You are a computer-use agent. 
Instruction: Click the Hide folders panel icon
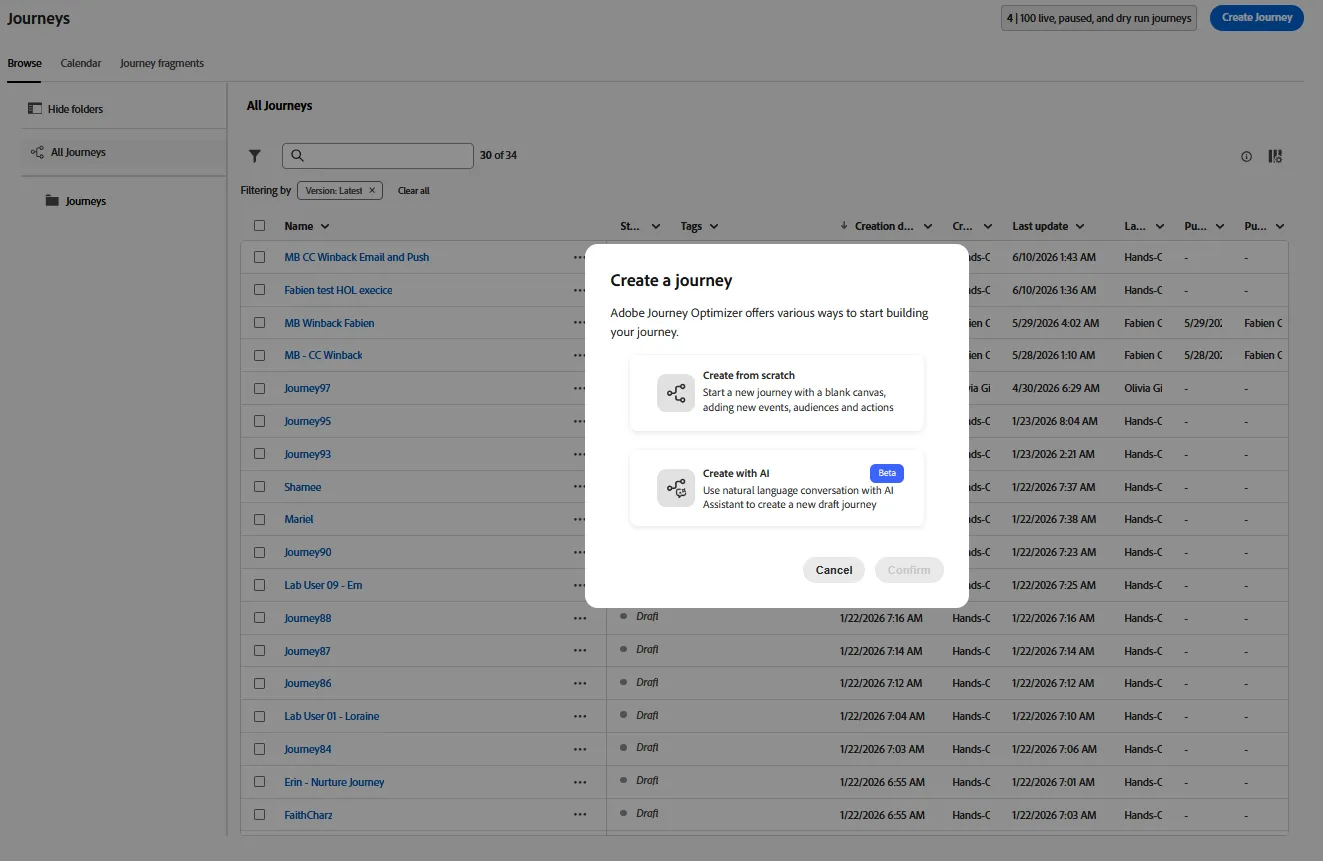coord(35,108)
